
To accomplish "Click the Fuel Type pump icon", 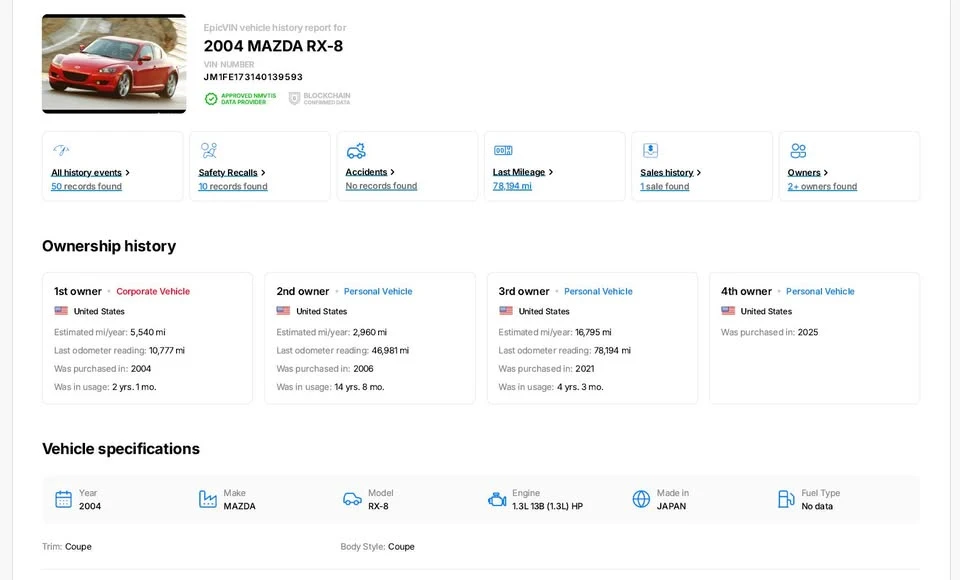I will (x=786, y=499).
